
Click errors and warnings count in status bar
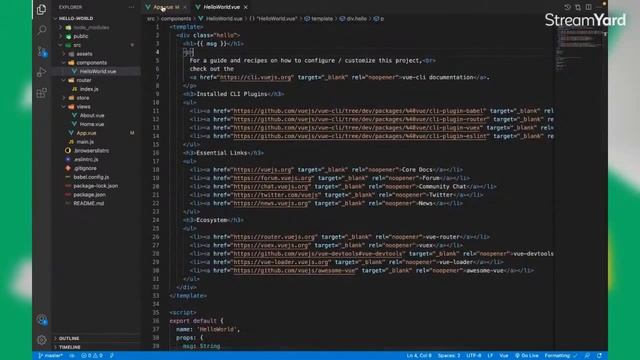(92, 356)
